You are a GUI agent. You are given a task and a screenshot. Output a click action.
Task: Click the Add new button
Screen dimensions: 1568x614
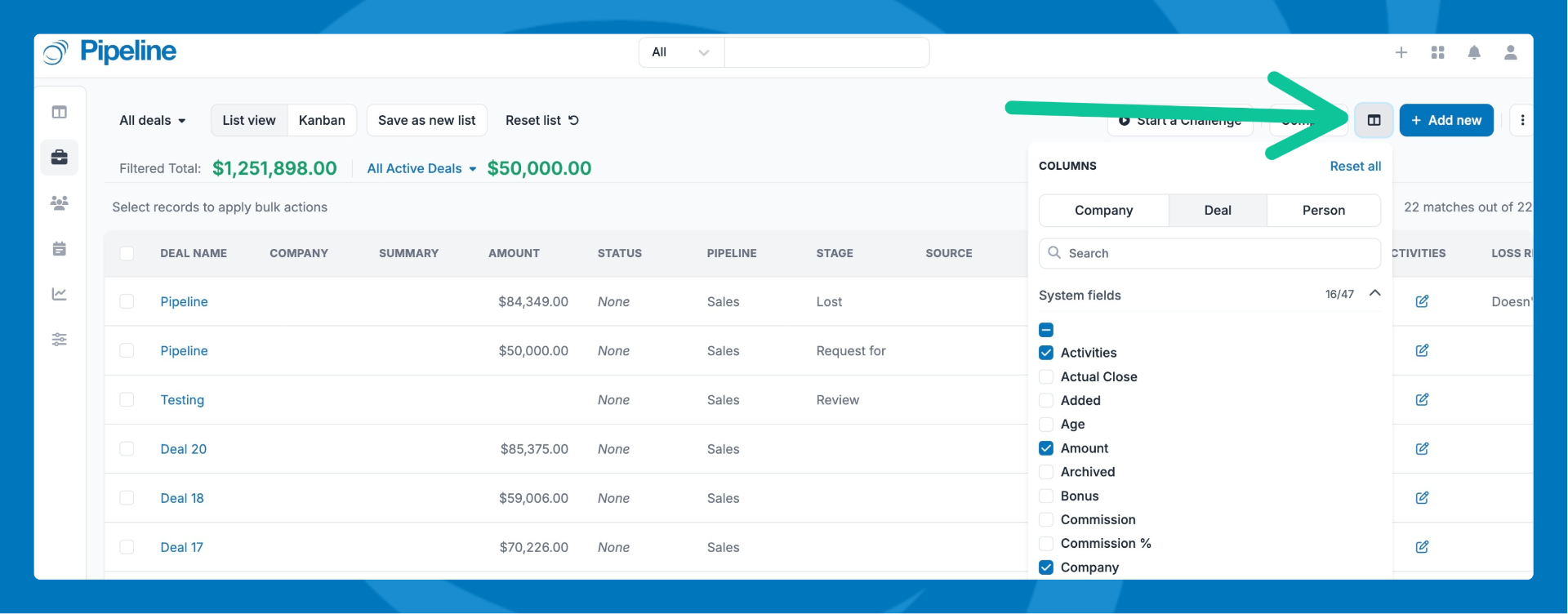(x=1446, y=120)
